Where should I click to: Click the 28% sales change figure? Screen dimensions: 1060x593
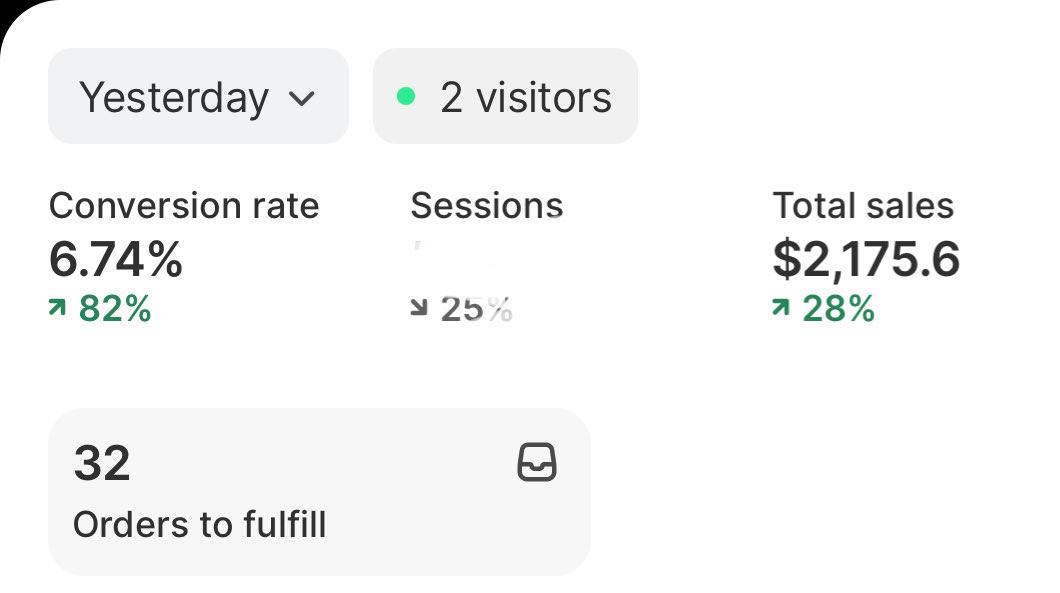(x=839, y=309)
